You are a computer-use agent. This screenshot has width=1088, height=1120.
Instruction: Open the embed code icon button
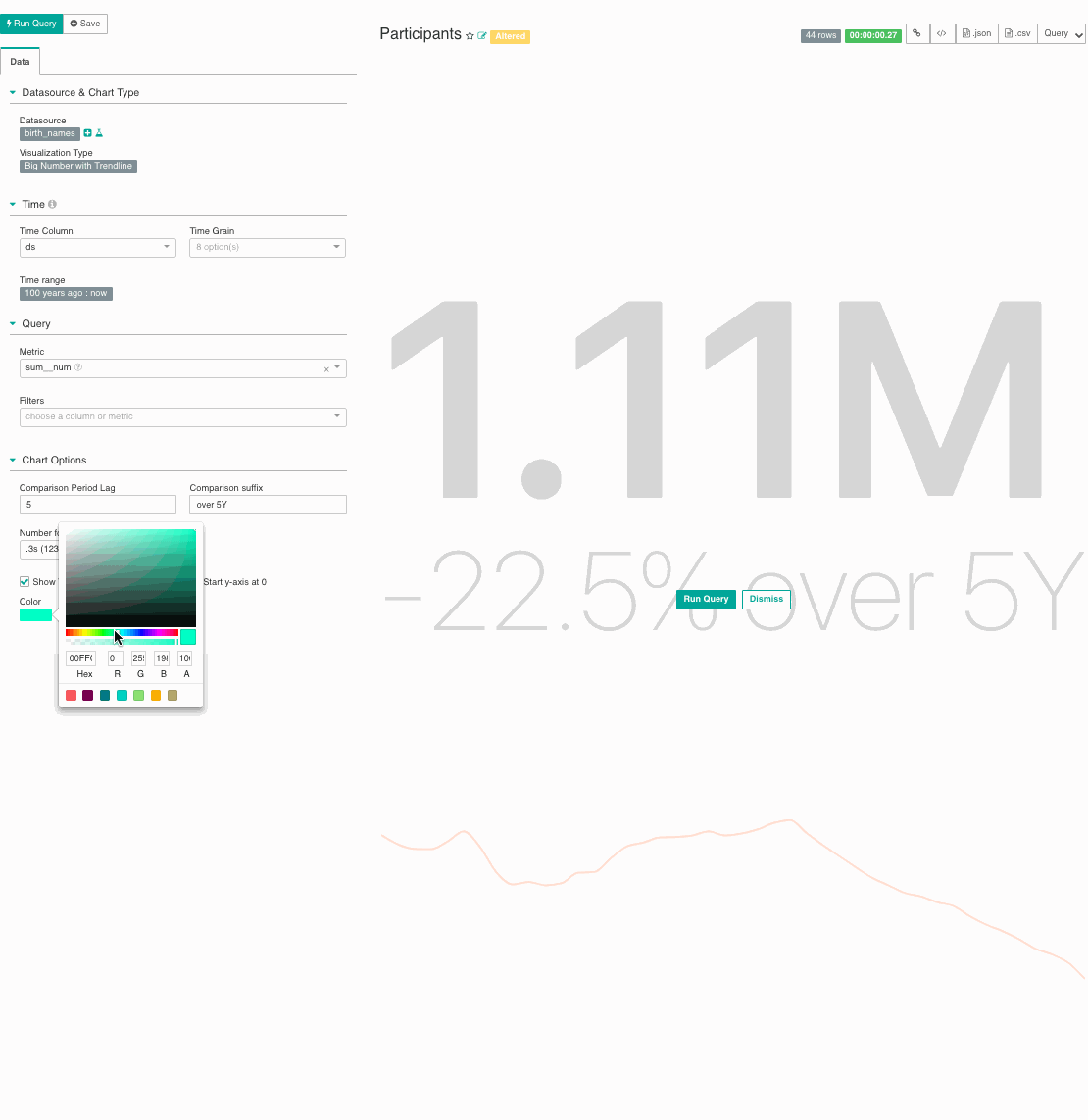(942, 33)
